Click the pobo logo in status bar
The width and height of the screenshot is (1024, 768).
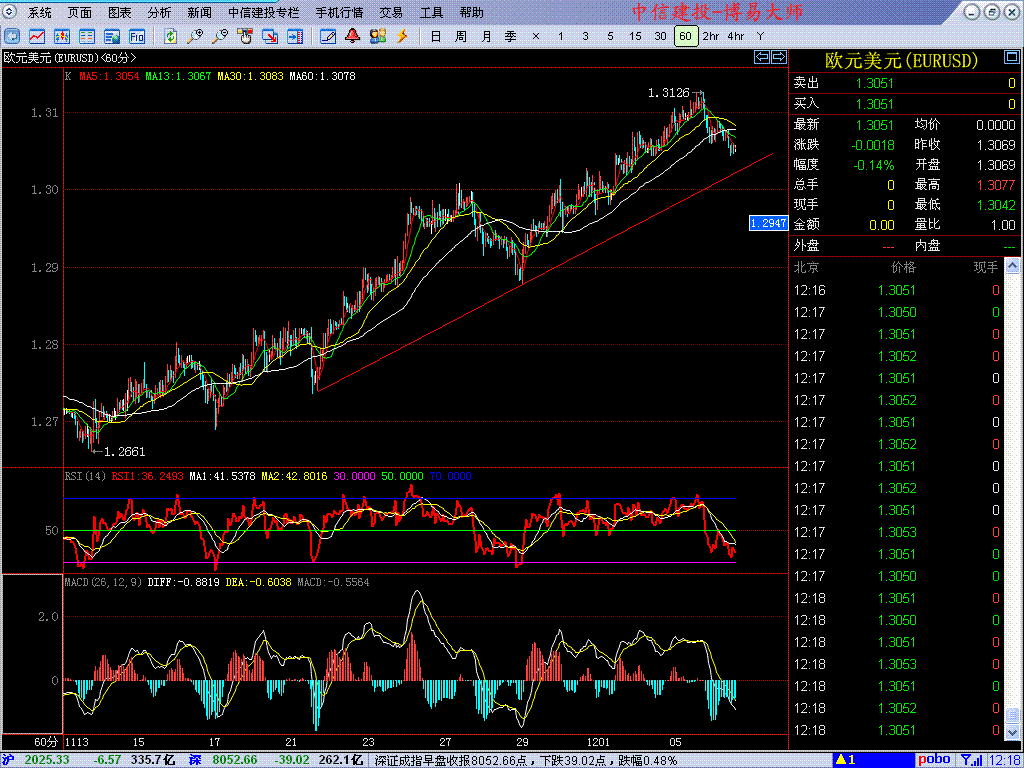tap(934, 760)
